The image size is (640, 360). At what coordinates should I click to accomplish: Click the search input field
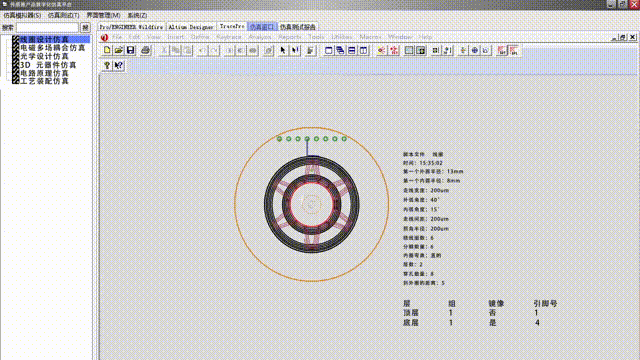[x=47, y=27]
